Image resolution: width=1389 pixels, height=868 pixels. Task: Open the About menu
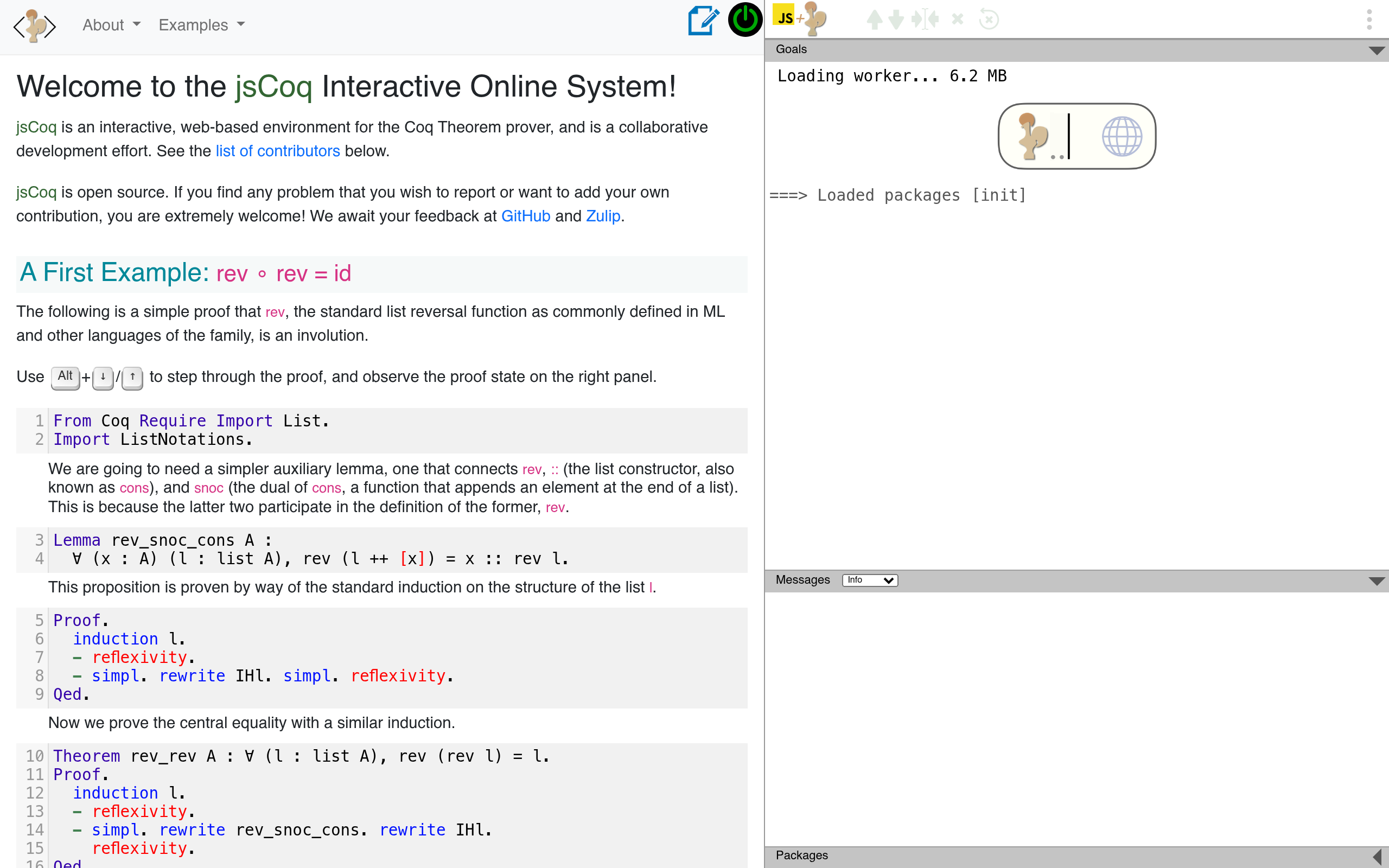[111, 25]
